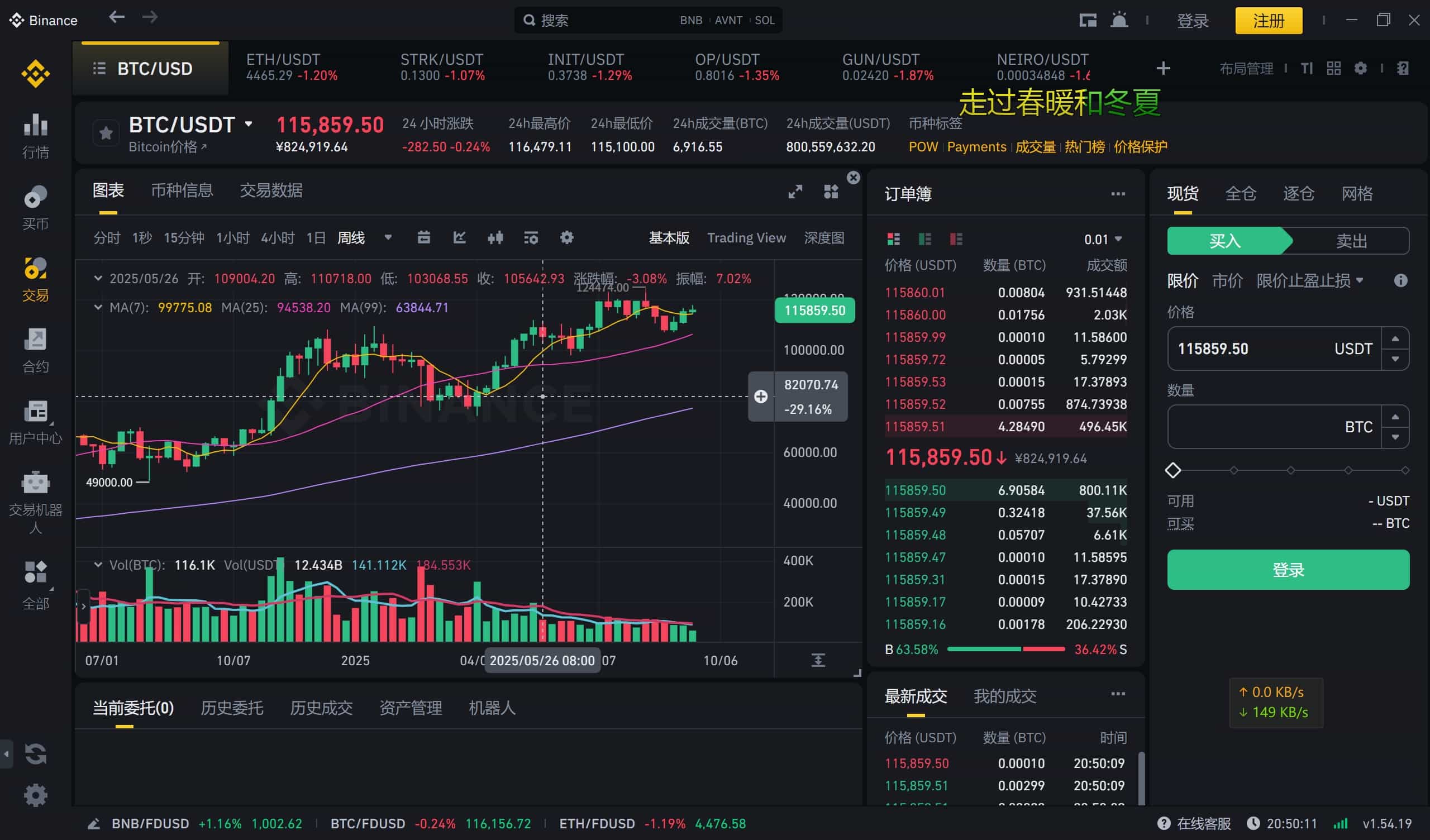Open the 0.01 price precision dropdown

click(1103, 239)
